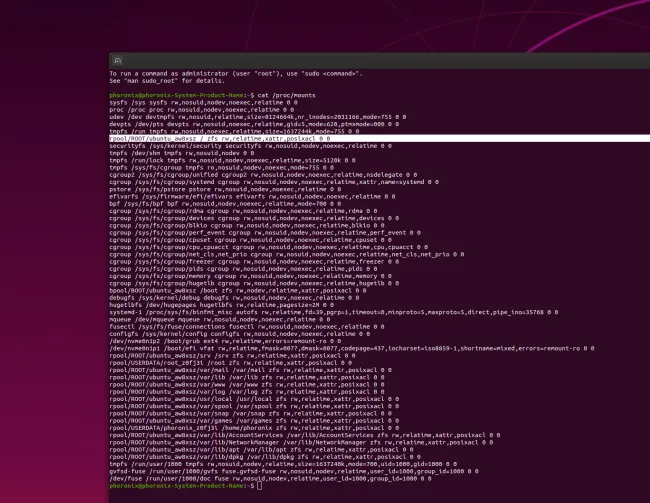Click the udev /dev devtmpfs line
The height and width of the screenshot is (503, 650).
click(x=258, y=117)
